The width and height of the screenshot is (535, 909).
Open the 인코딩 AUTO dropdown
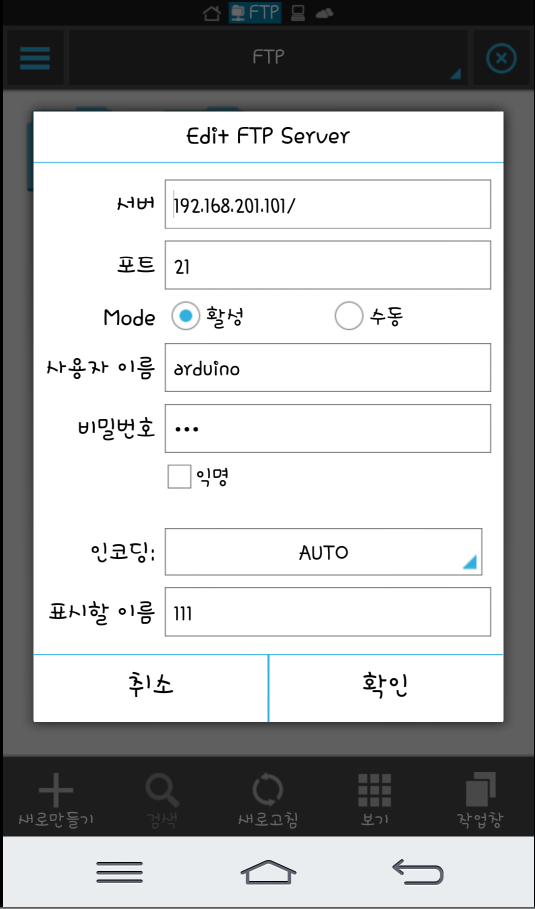click(x=323, y=552)
